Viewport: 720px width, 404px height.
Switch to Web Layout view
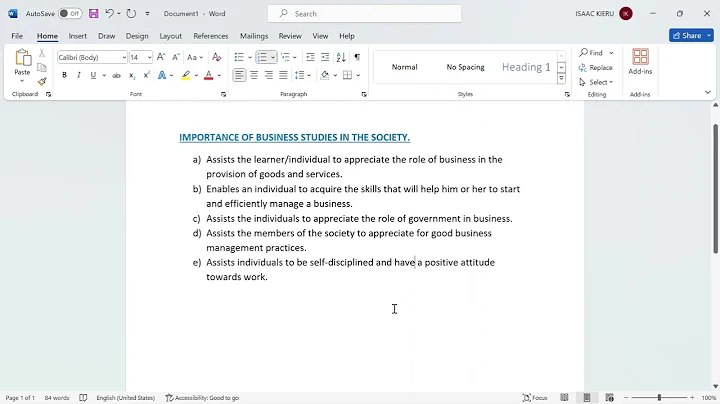tap(609, 398)
